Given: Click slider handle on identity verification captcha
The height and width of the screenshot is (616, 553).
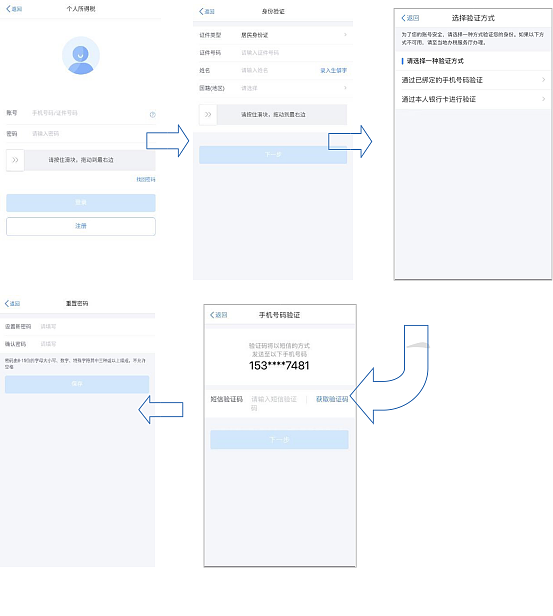Looking at the screenshot, I should click(208, 114).
